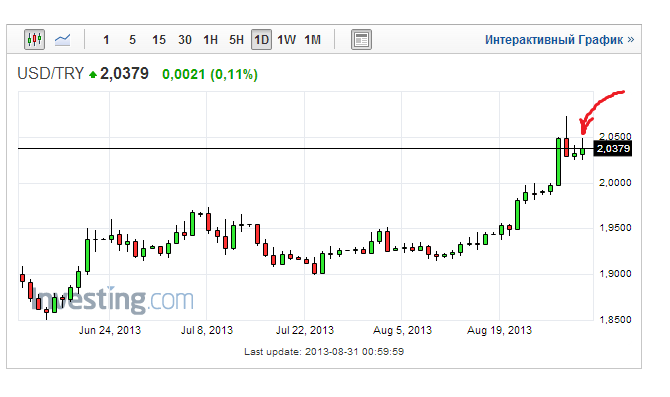The image size is (670, 397).
Task: Switch to line chart type icon
Action: click(62, 40)
